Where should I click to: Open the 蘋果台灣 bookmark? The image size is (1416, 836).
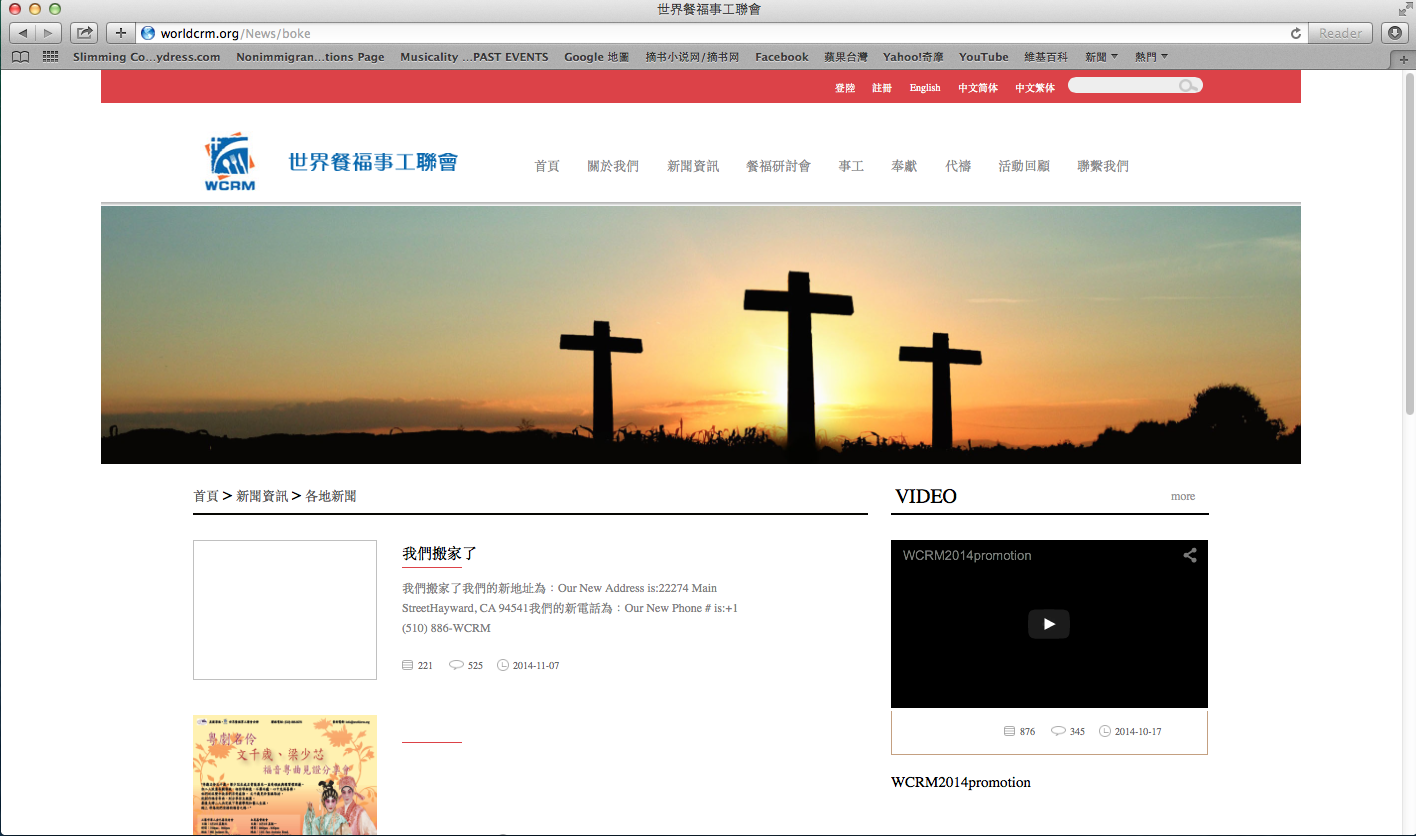[x=846, y=57]
